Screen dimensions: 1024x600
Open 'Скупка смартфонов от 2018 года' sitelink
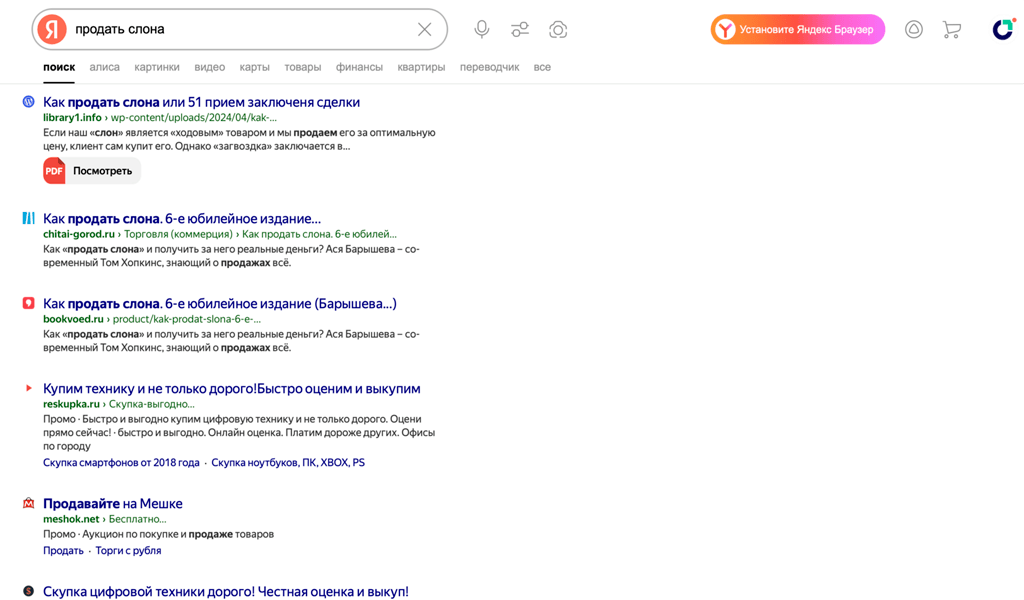(121, 462)
